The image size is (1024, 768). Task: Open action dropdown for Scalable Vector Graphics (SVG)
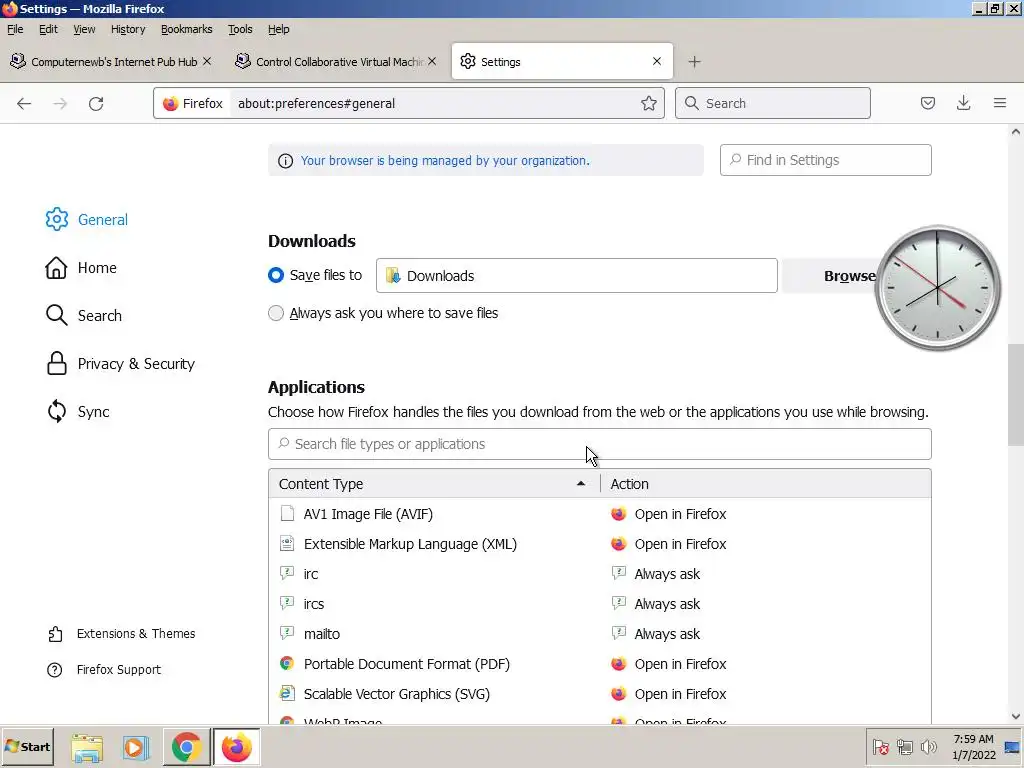click(767, 694)
